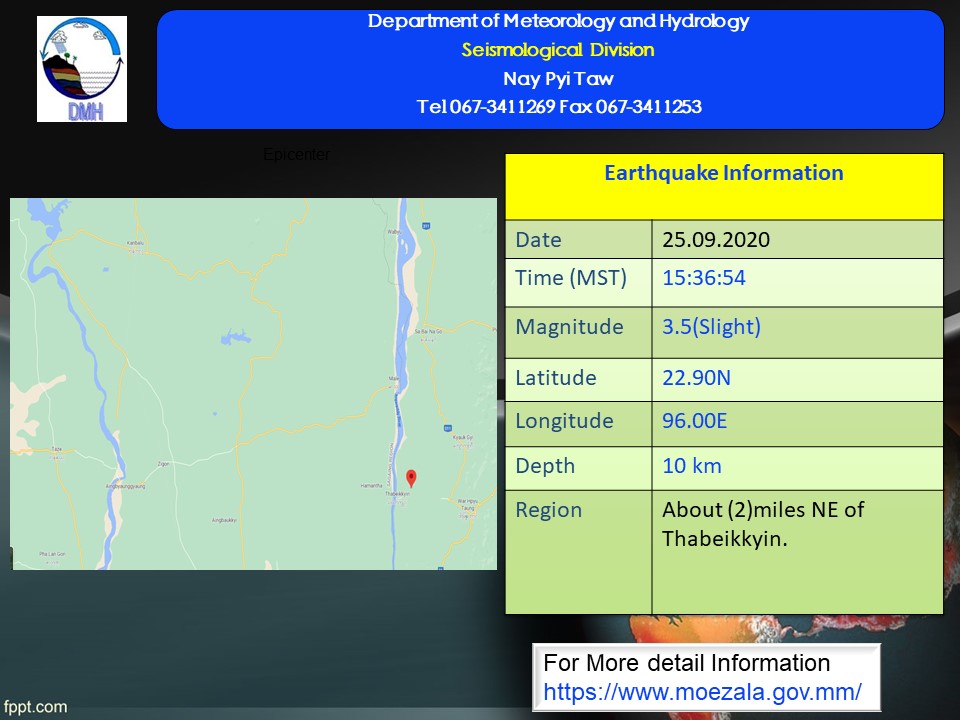Select Kanbalu town label on map
The image size is (960, 720).
[x=136, y=242]
